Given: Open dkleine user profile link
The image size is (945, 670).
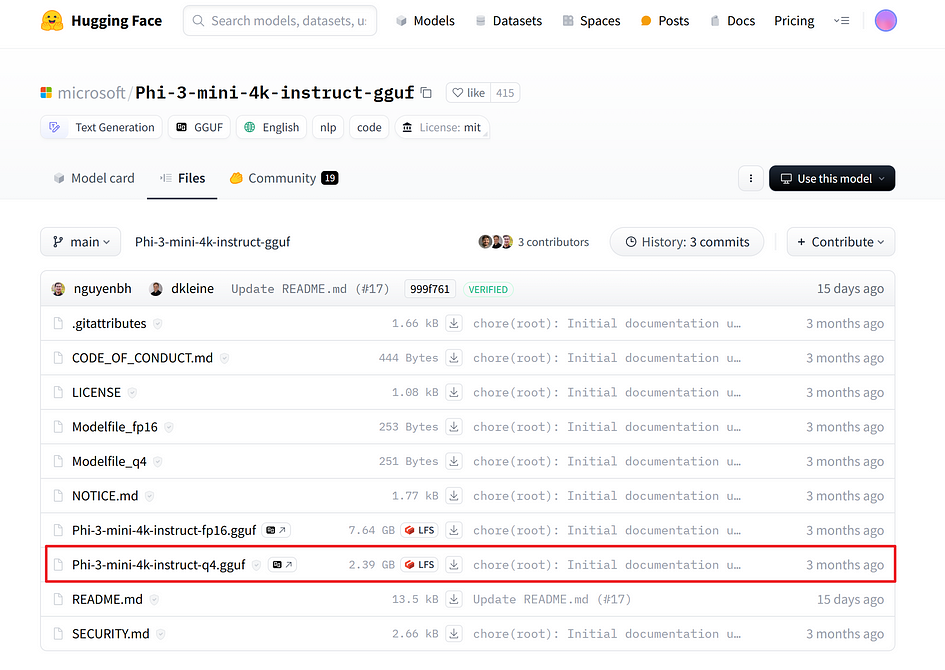Looking at the screenshot, I should 192,289.
